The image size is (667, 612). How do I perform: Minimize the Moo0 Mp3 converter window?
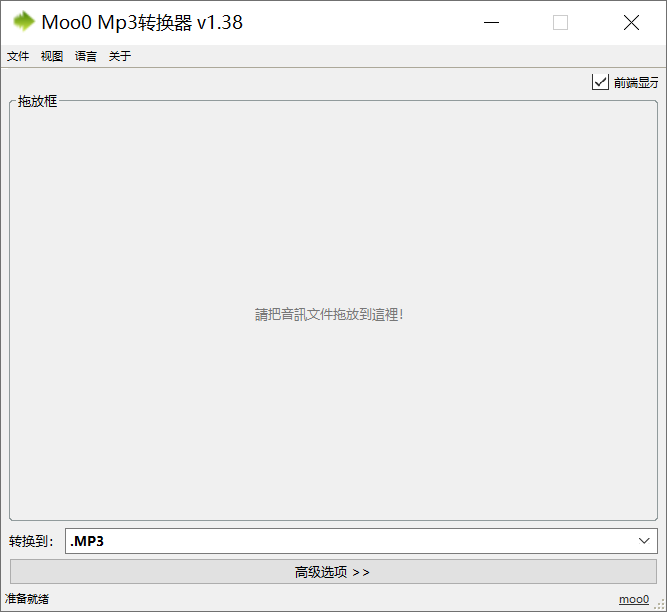point(491,23)
